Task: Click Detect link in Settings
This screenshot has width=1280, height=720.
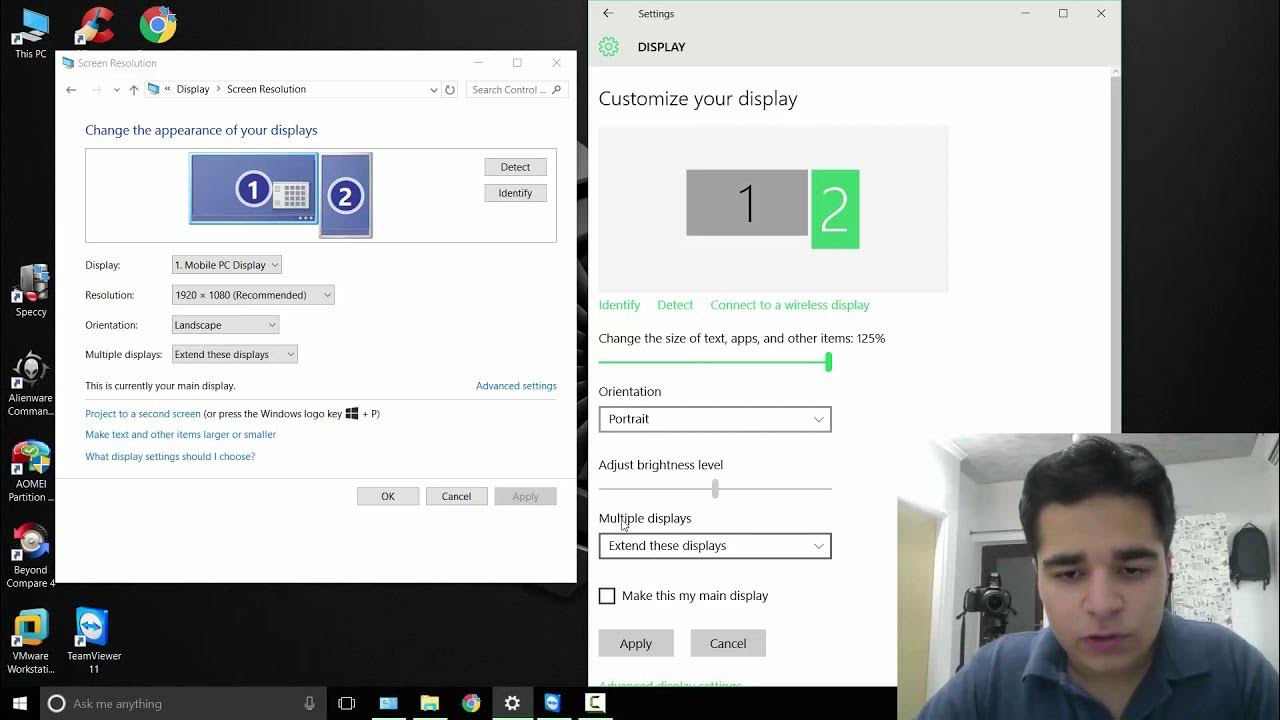Action: [675, 305]
